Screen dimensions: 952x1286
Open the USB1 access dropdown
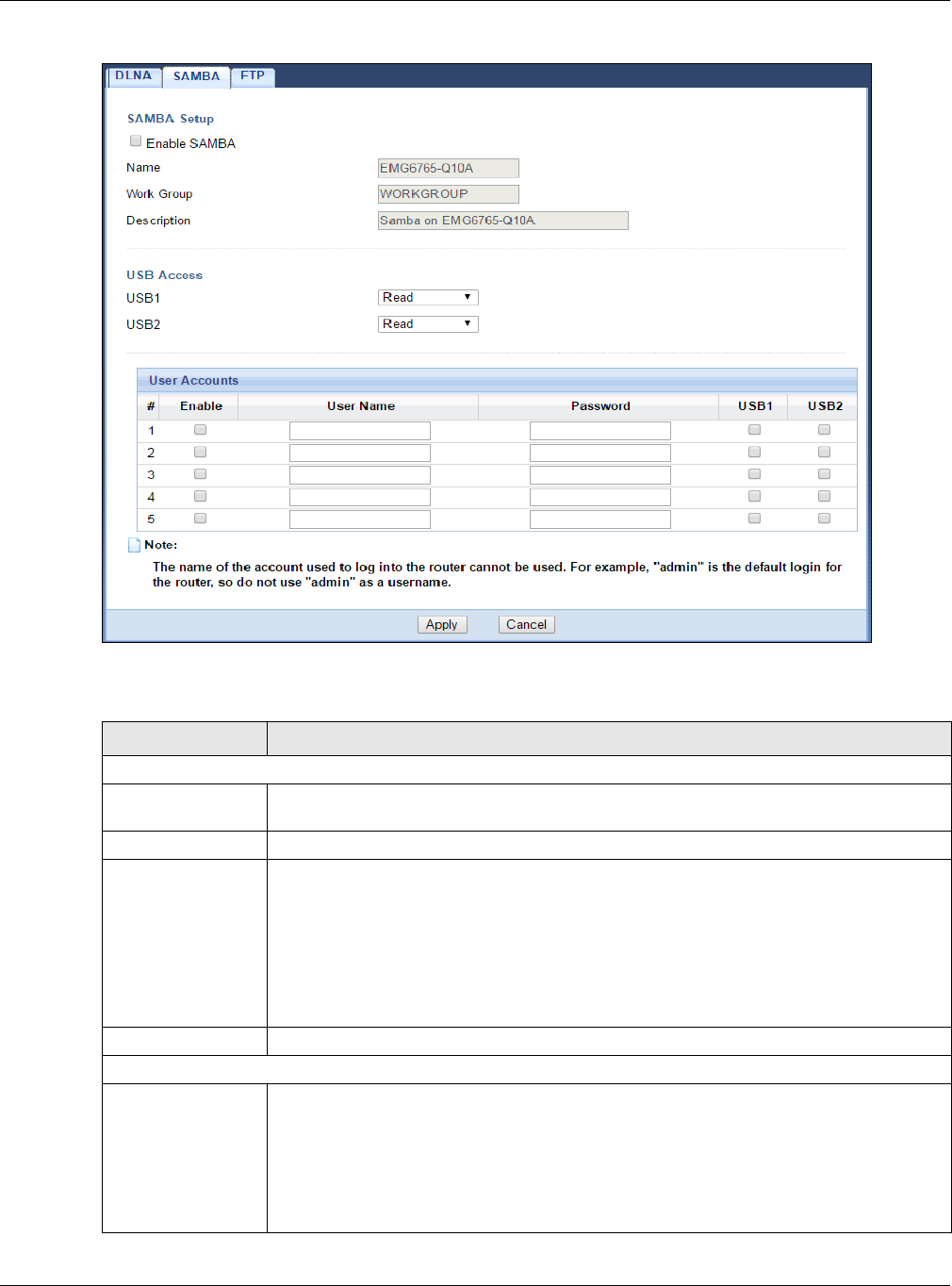click(428, 298)
